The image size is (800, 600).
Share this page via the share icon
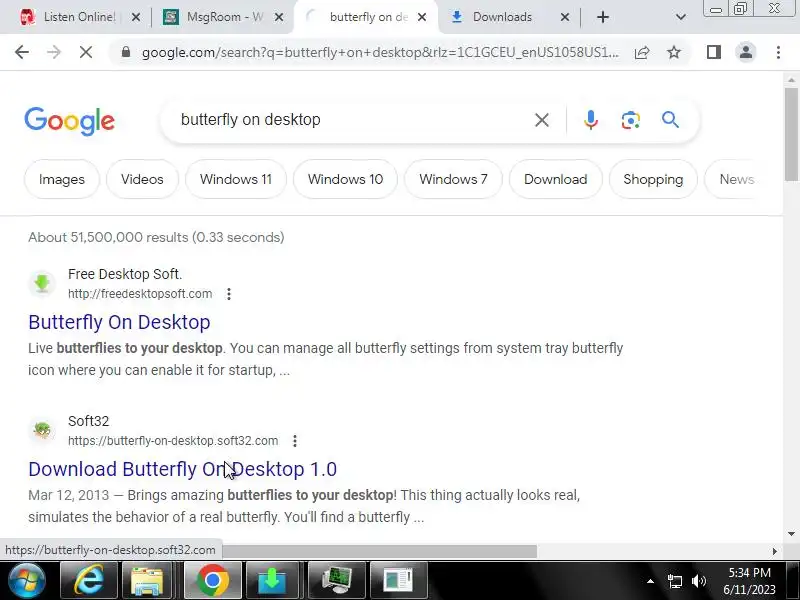[x=642, y=52]
